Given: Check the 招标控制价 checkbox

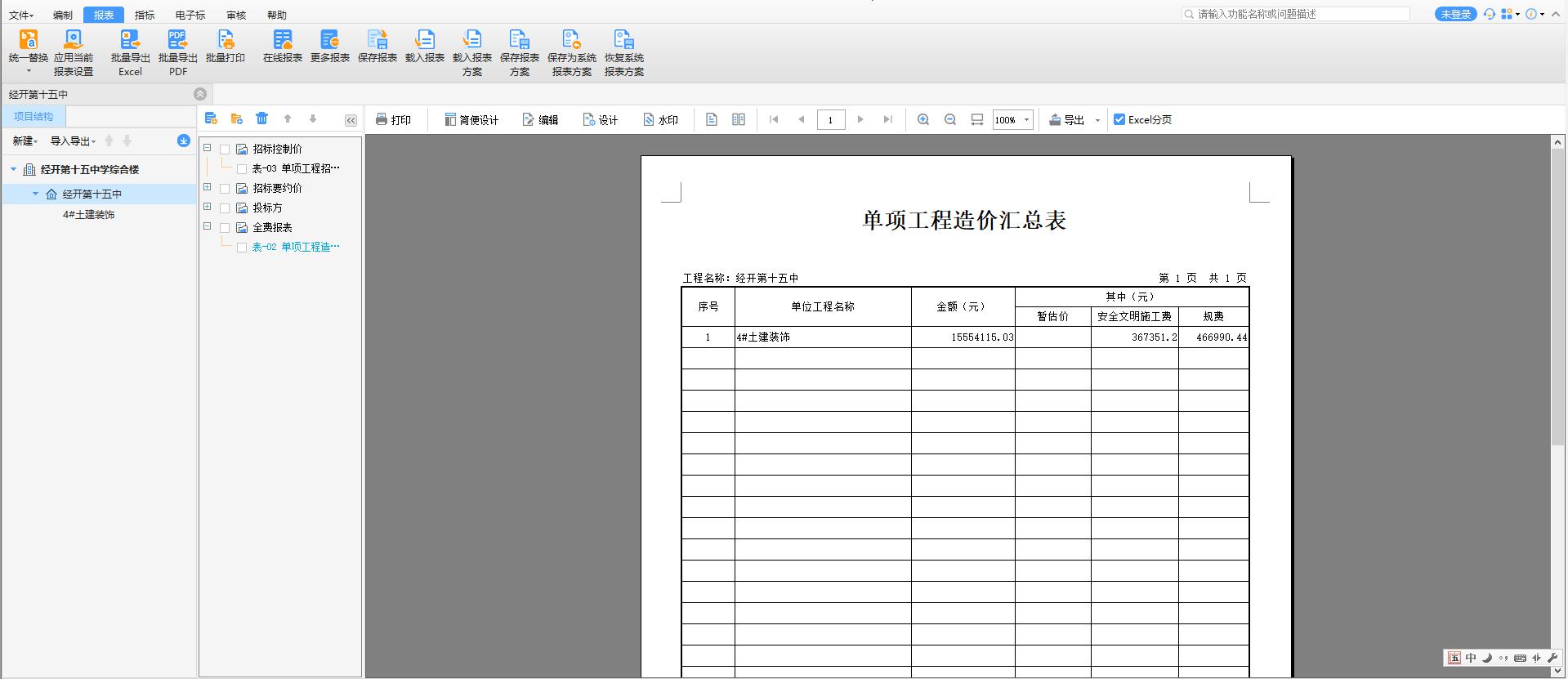Looking at the screenshot, I should (225, 150).
